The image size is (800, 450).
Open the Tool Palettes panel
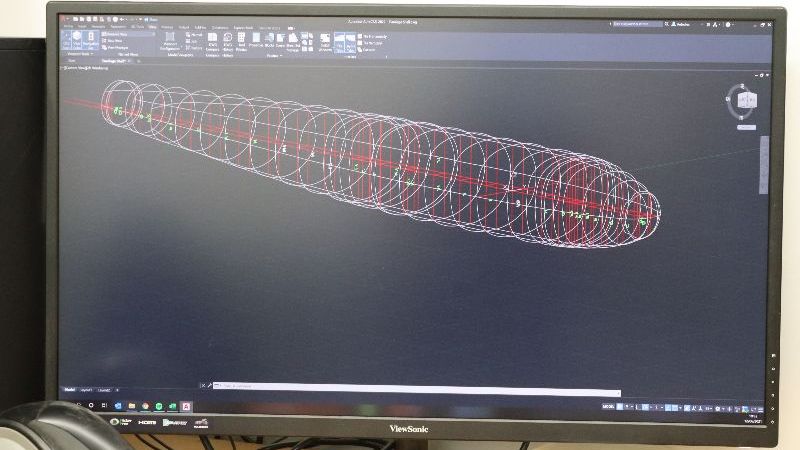(x=241, y=42)
